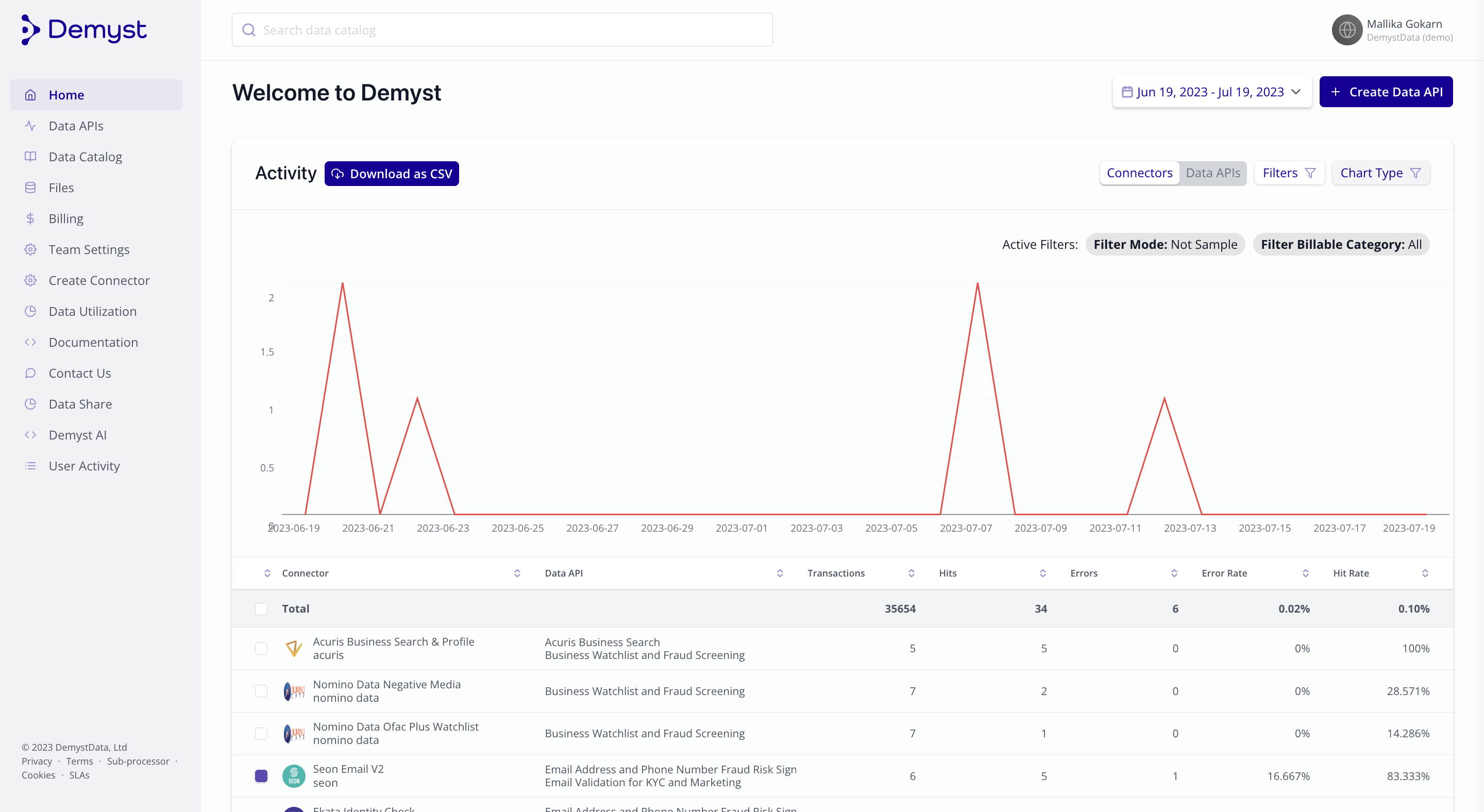Click the Seon Email V2 connector logo
The height and width of the screenshot is (812, 1484).
(x=294, y=776)
